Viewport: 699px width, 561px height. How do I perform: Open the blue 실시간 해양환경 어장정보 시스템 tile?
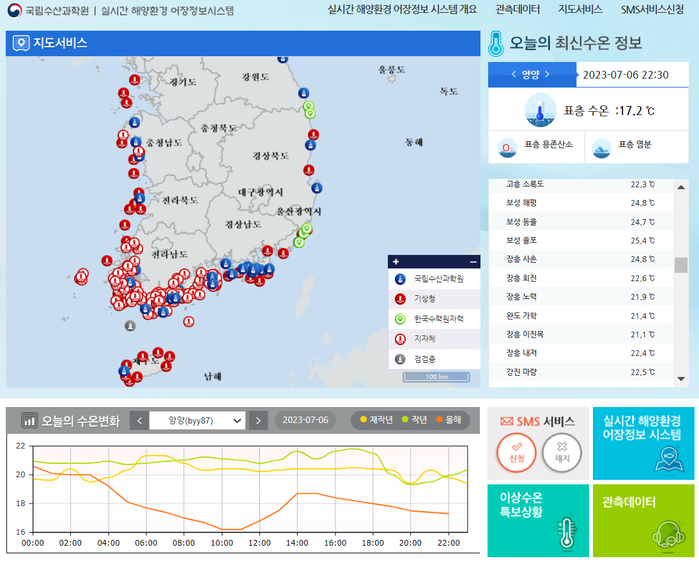pos(642,442)
